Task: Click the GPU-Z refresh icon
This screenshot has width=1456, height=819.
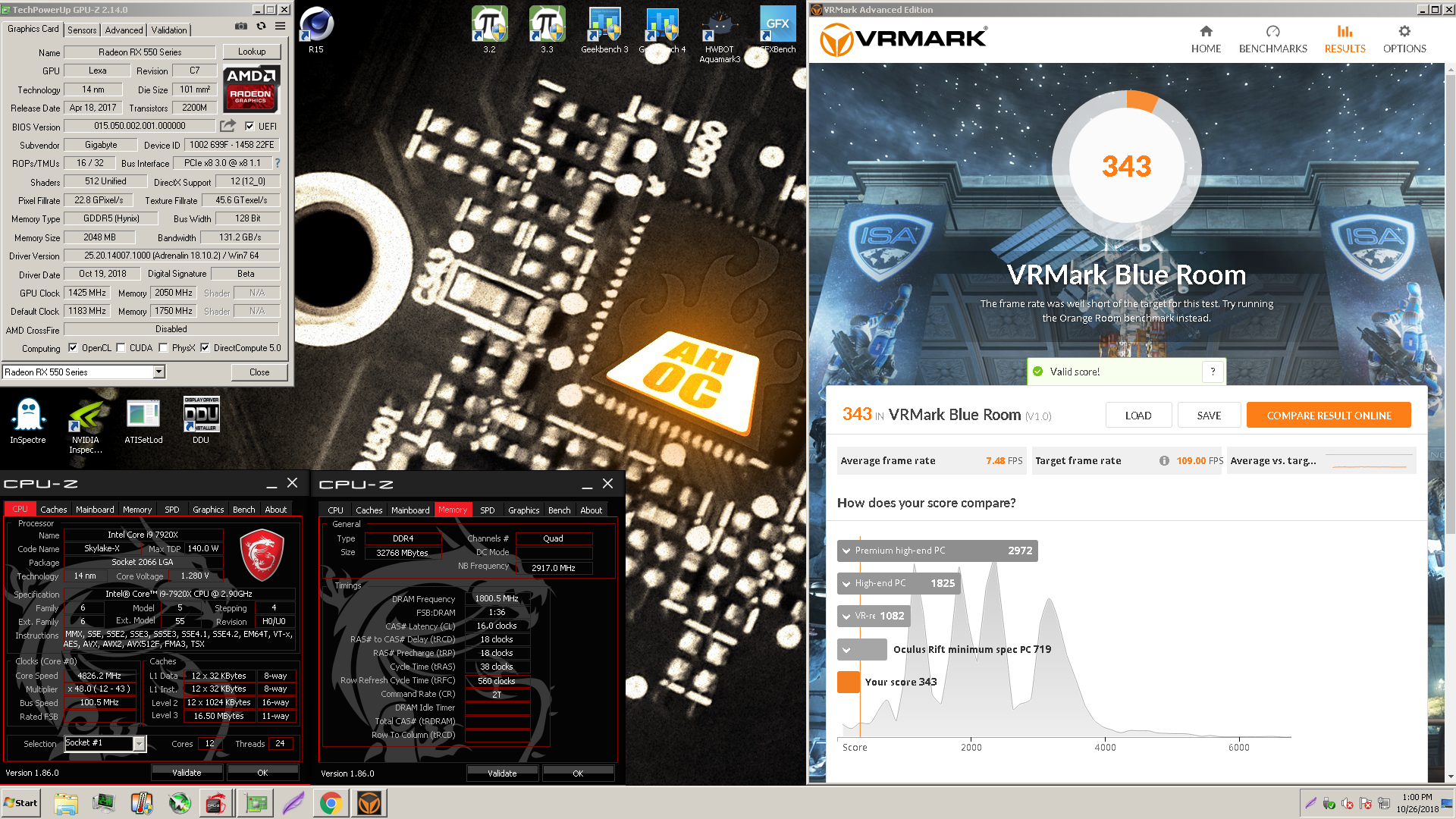Action: (x=261, y=27)
